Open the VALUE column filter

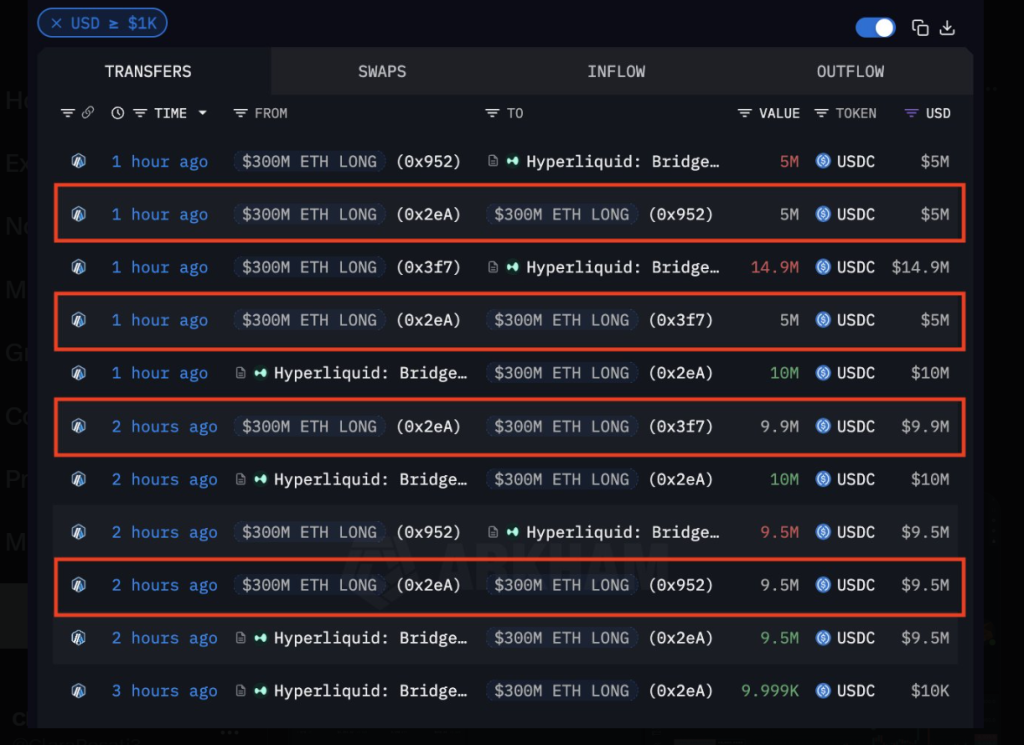click(745, 113)
